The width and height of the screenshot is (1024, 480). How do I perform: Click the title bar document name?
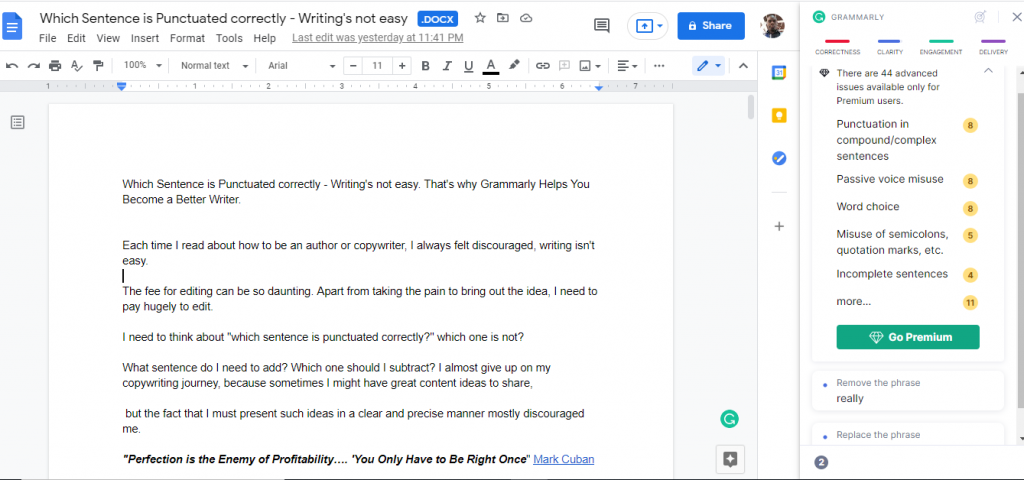pos(223,18)
